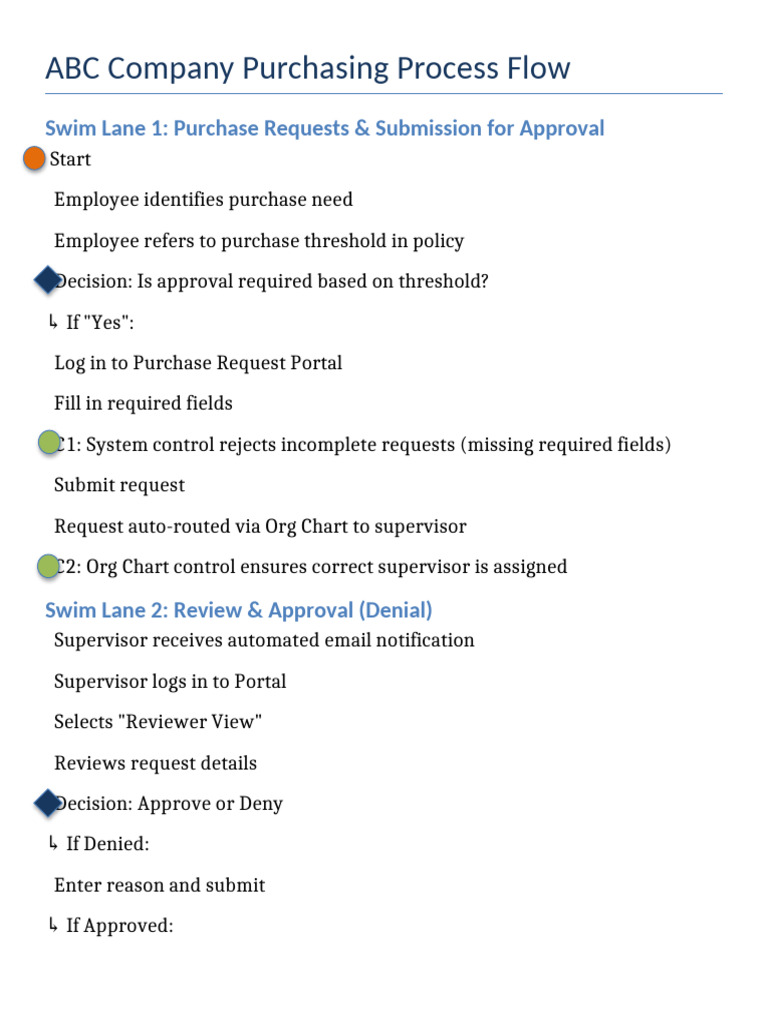This screenshot has width=768, height=1024.
Task: Click the Reviews request details line
Action: click(155, 764)
